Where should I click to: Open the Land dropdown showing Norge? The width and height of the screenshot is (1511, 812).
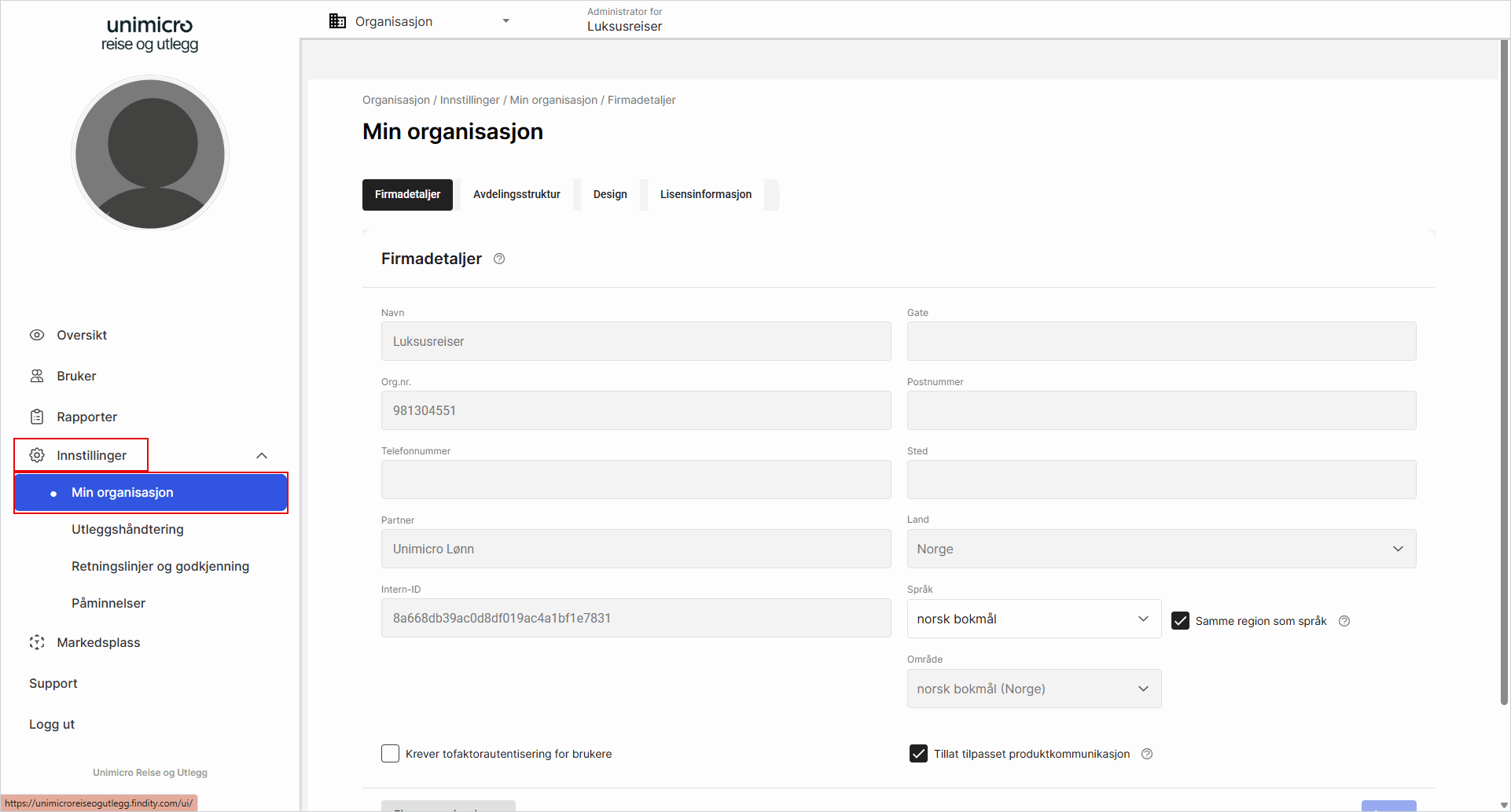click(1161, 549)
